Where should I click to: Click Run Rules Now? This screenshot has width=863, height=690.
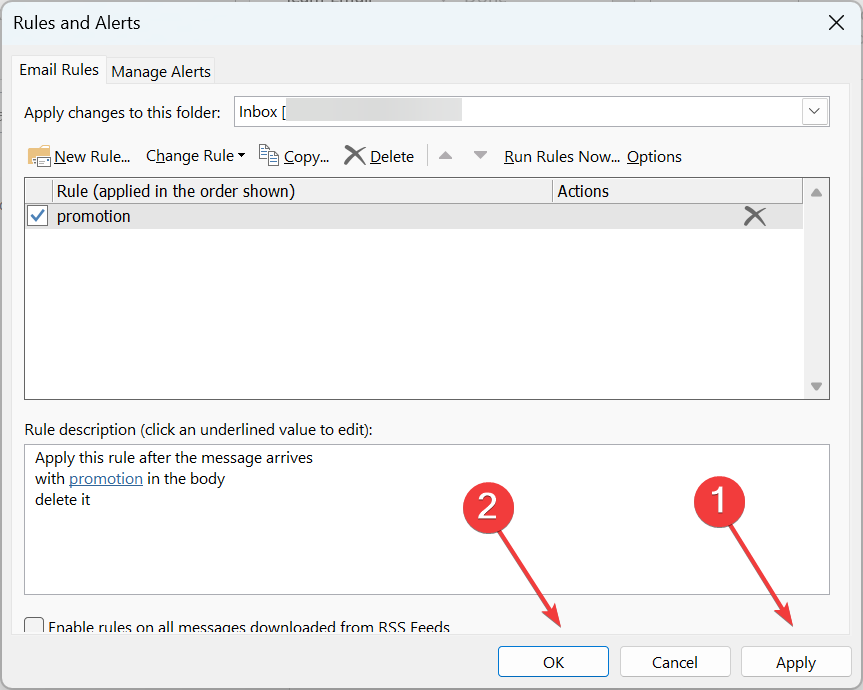tap(562, 157)
